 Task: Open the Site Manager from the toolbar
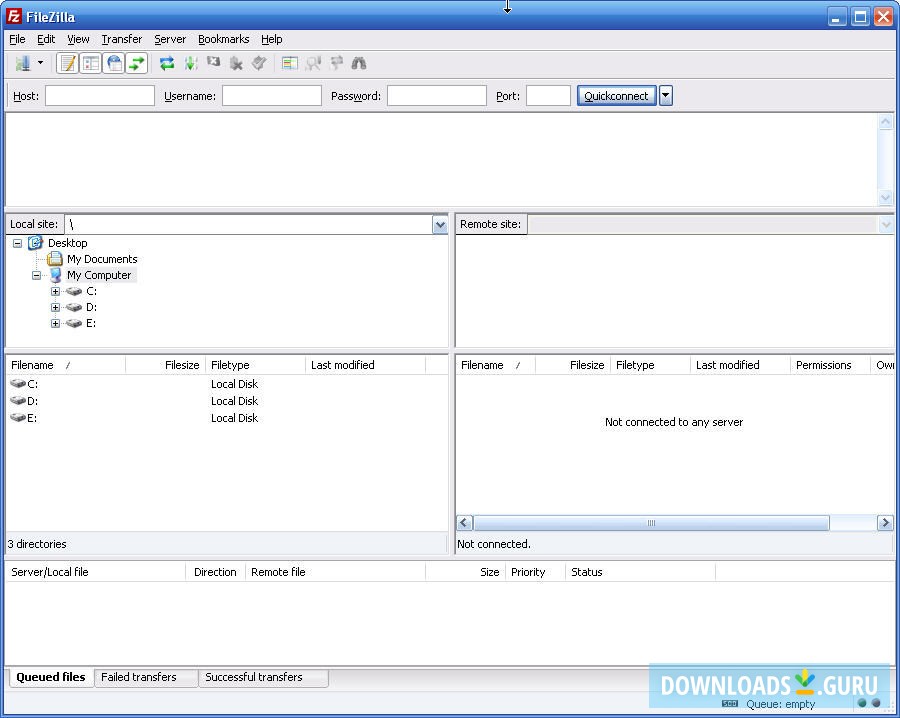point(23,63)
